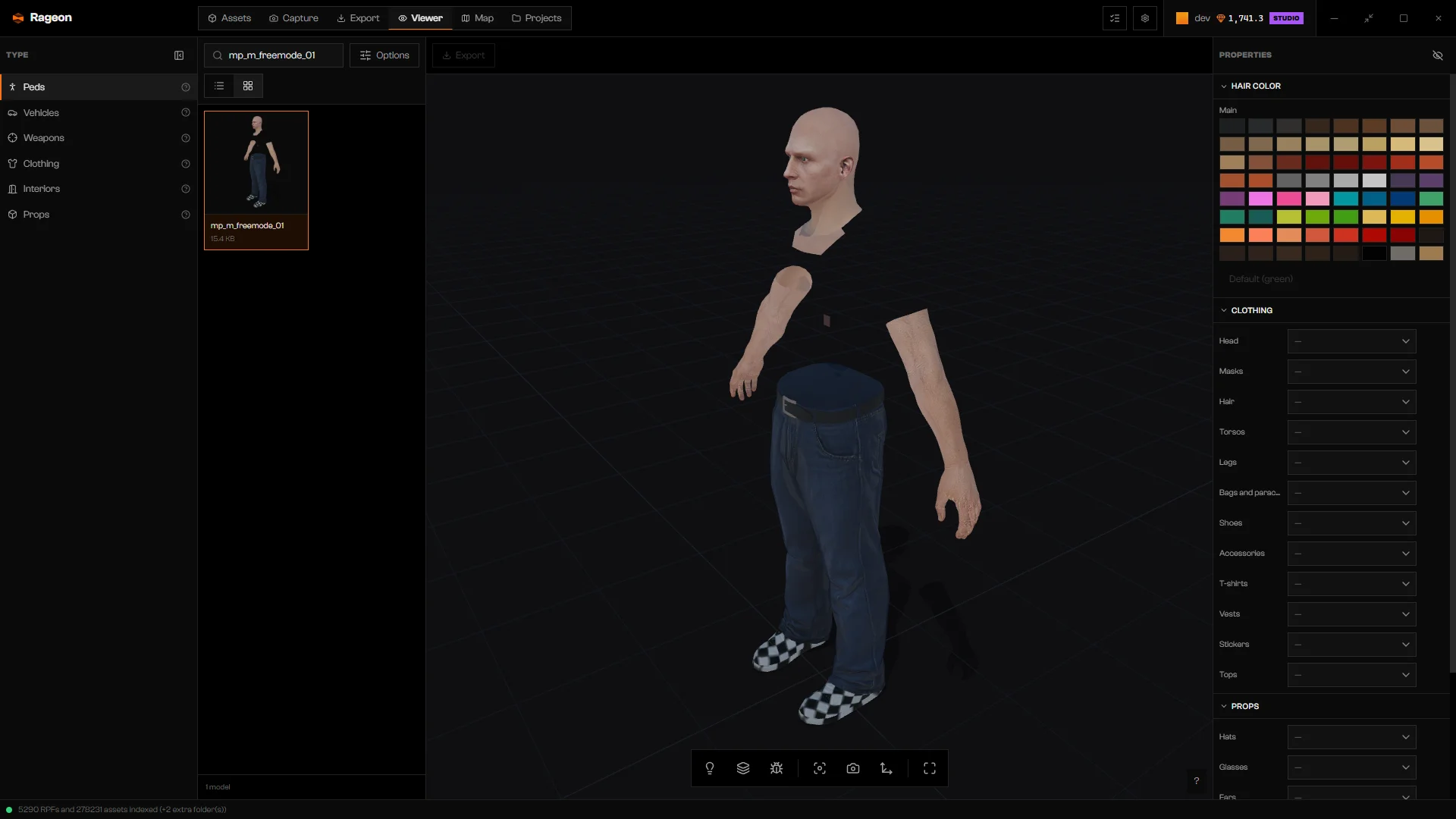Open the Shoes clothing dropdown
Image resolution: width=1456 pixels, height=819 pixels.
point(1351,523)
